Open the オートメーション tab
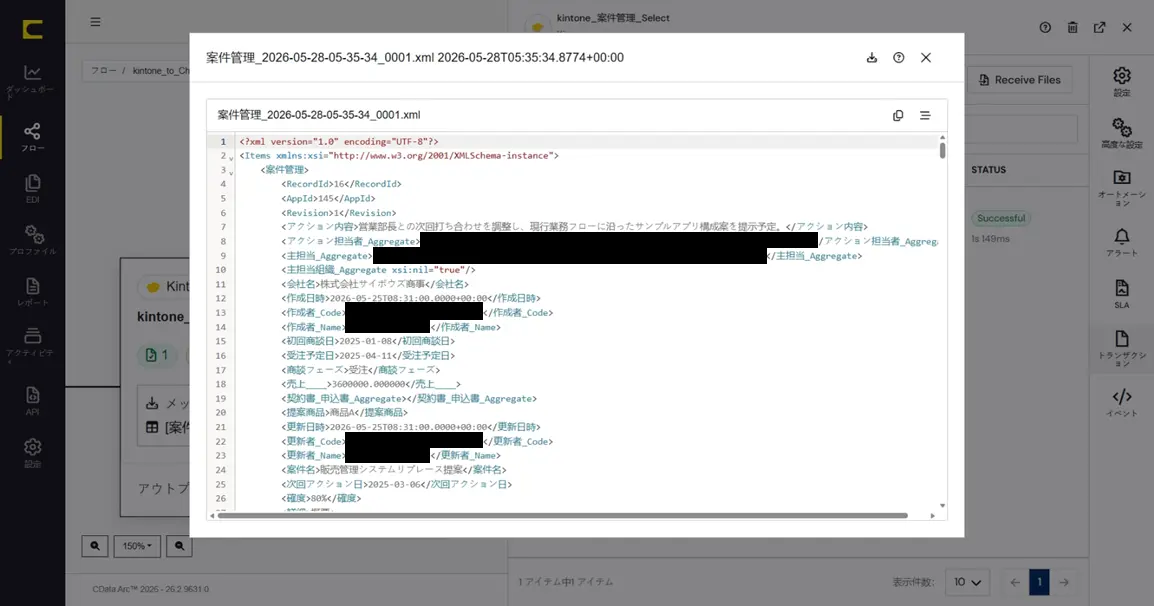Screen dimensions: 1154x606 (x=1122, y=188)
